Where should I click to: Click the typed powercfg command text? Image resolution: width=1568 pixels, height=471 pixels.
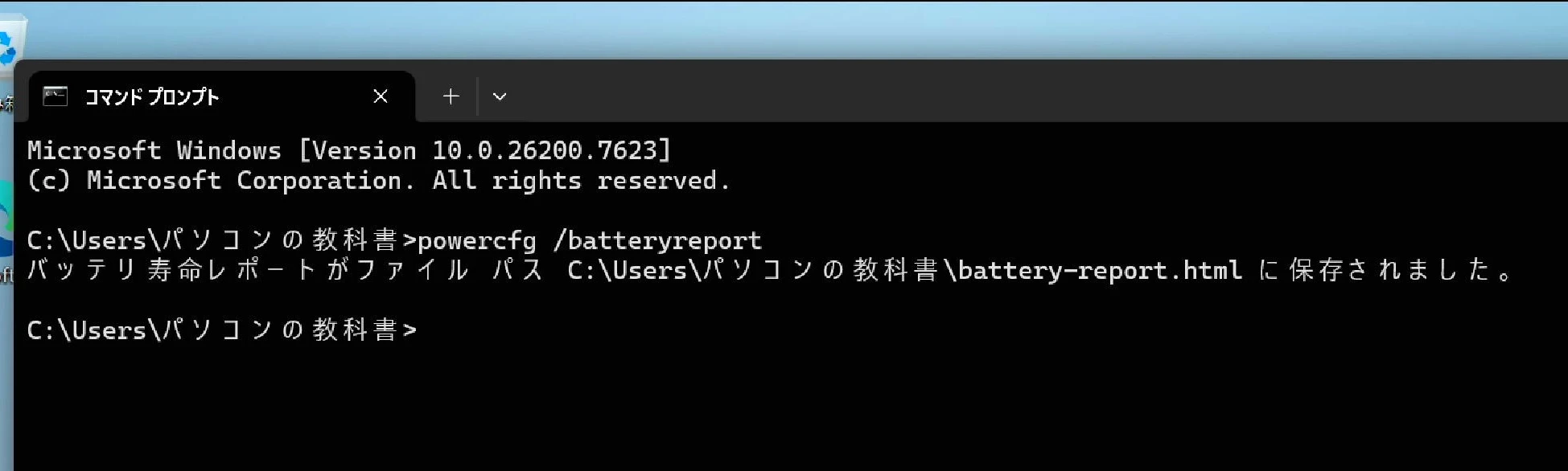[476, 240]
